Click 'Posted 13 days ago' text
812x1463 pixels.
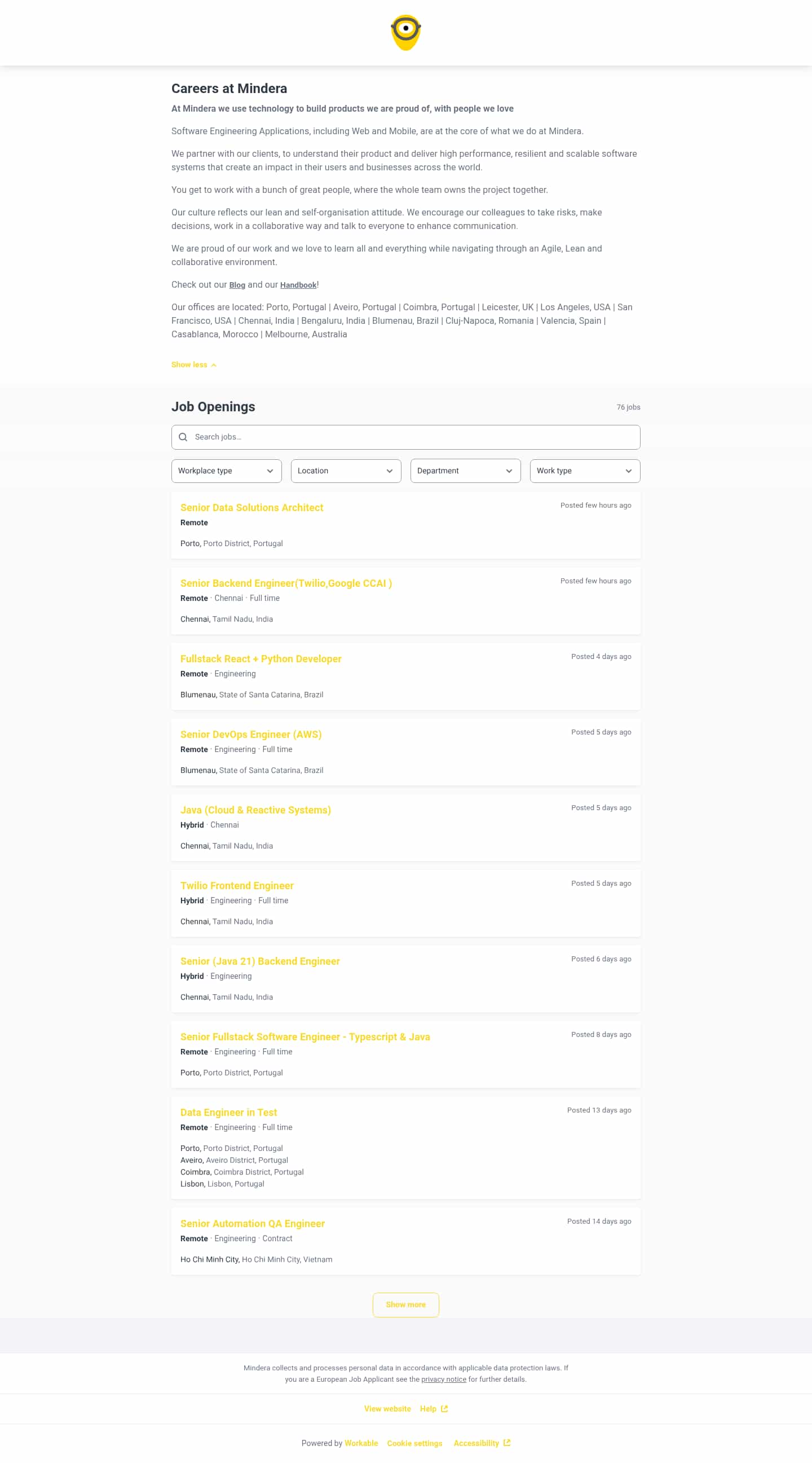point(599,1109)
